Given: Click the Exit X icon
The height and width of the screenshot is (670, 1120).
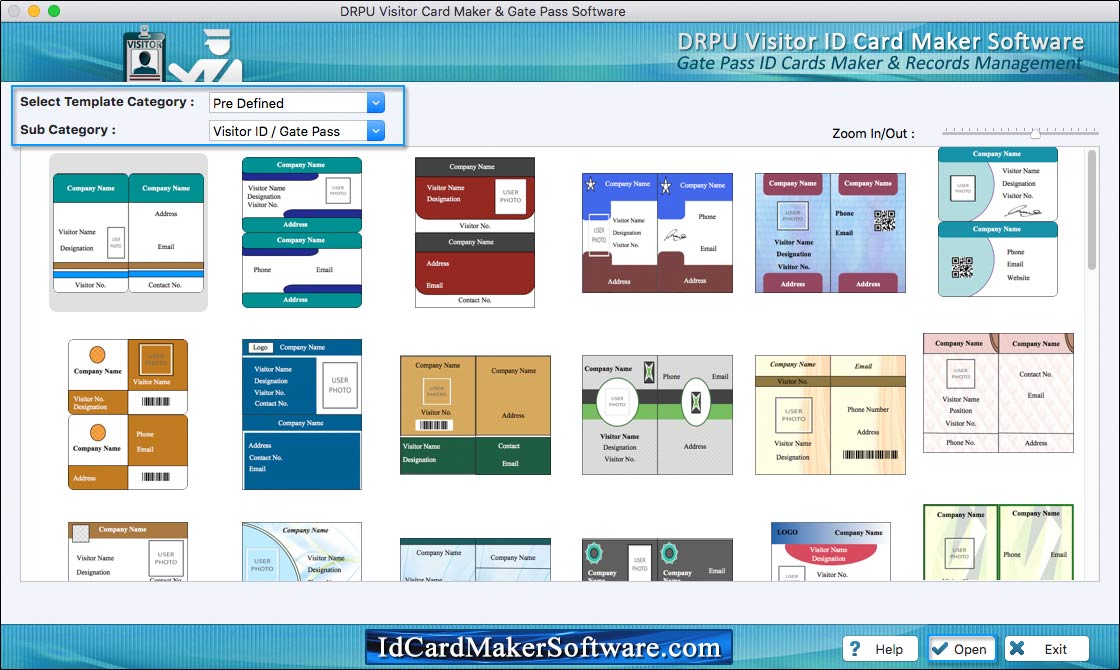Looking at the screenshot, I should pyautogui.click(x=1017, y=649).
